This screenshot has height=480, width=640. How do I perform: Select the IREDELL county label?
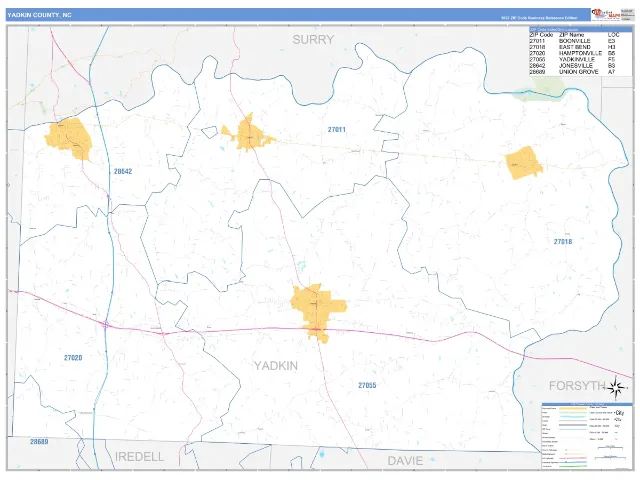(x=140, y=457)
